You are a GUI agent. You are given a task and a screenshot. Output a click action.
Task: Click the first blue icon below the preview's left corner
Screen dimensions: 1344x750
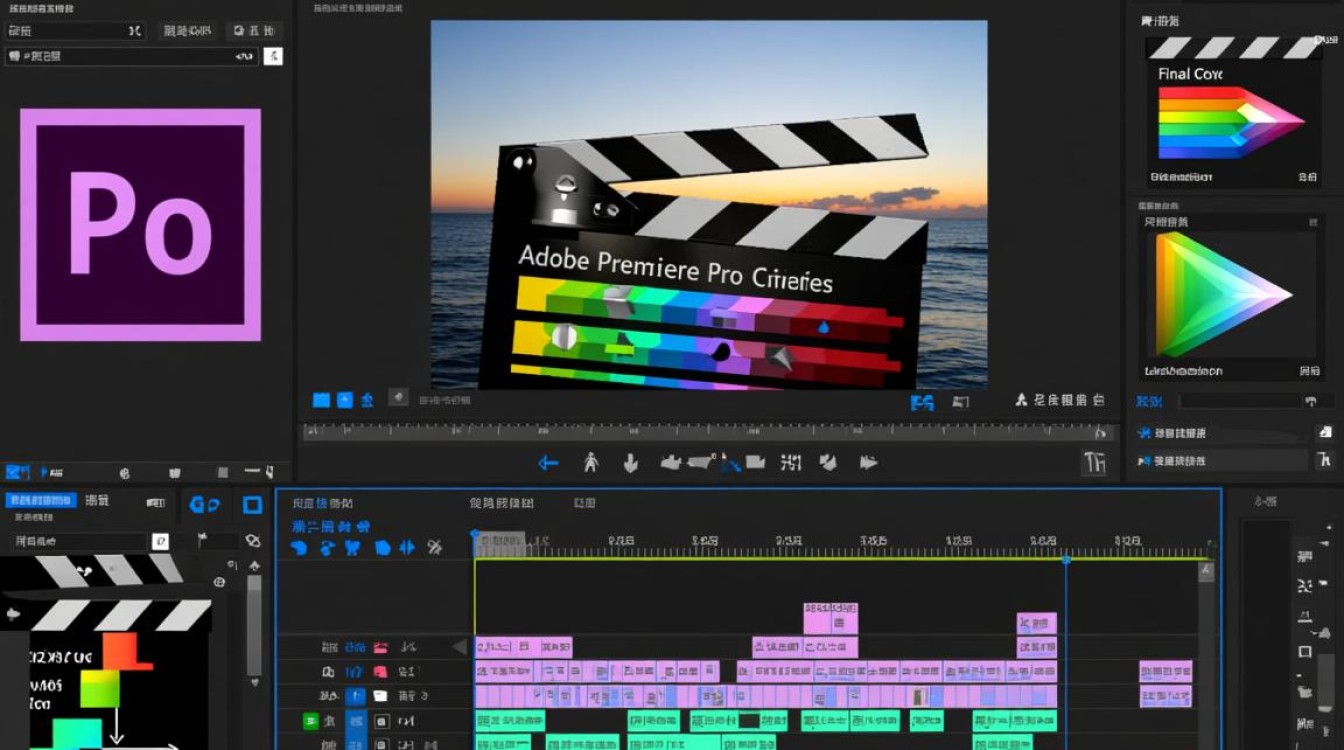pos(321,400)
